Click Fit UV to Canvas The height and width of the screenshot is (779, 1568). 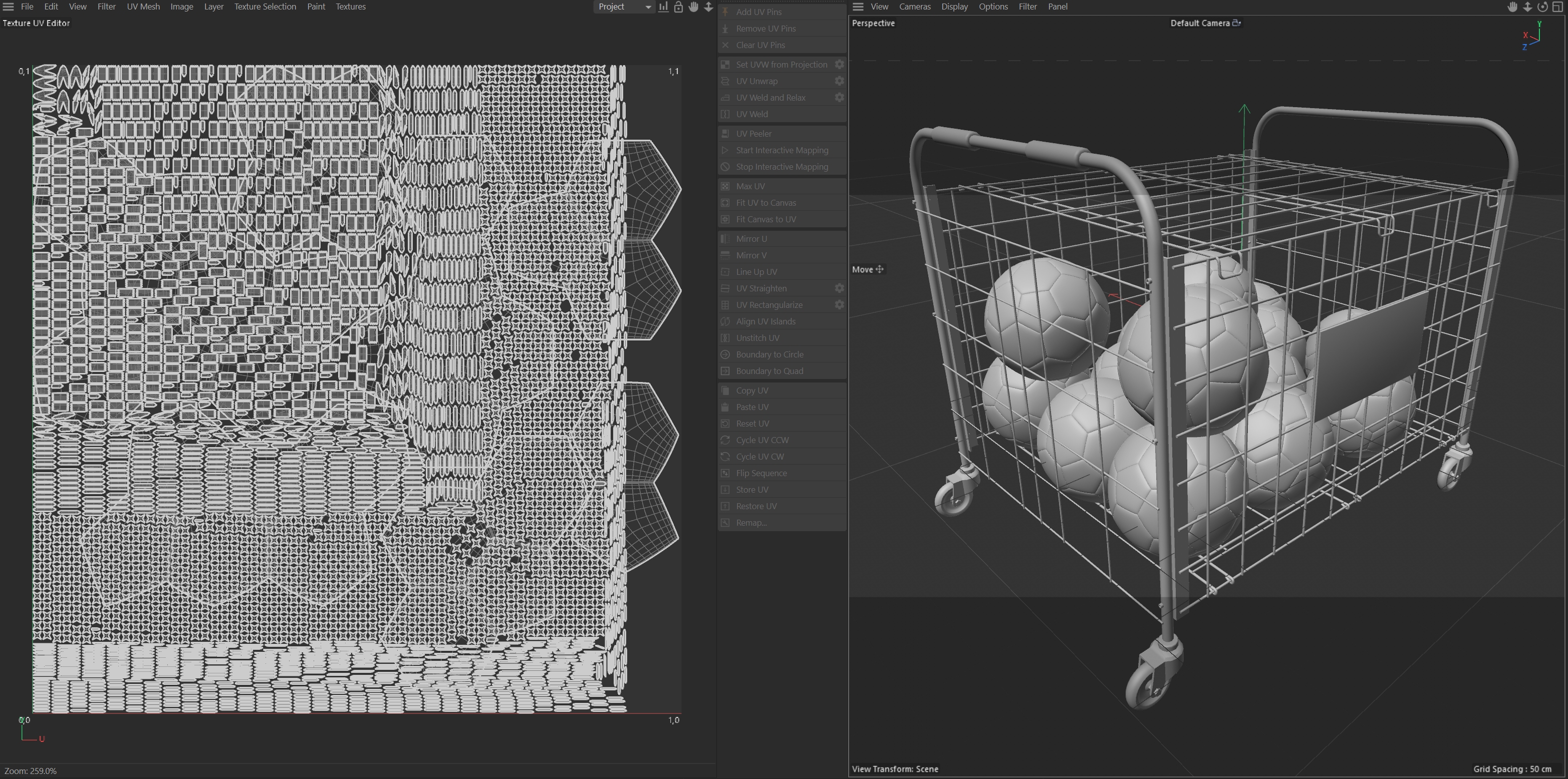coord(765,202)
